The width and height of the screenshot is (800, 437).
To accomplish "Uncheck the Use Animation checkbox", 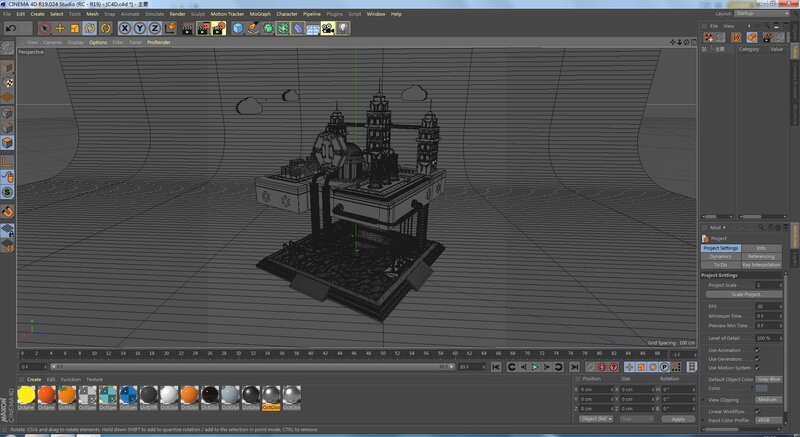I will pyautogui.click(x=757, y=350).
